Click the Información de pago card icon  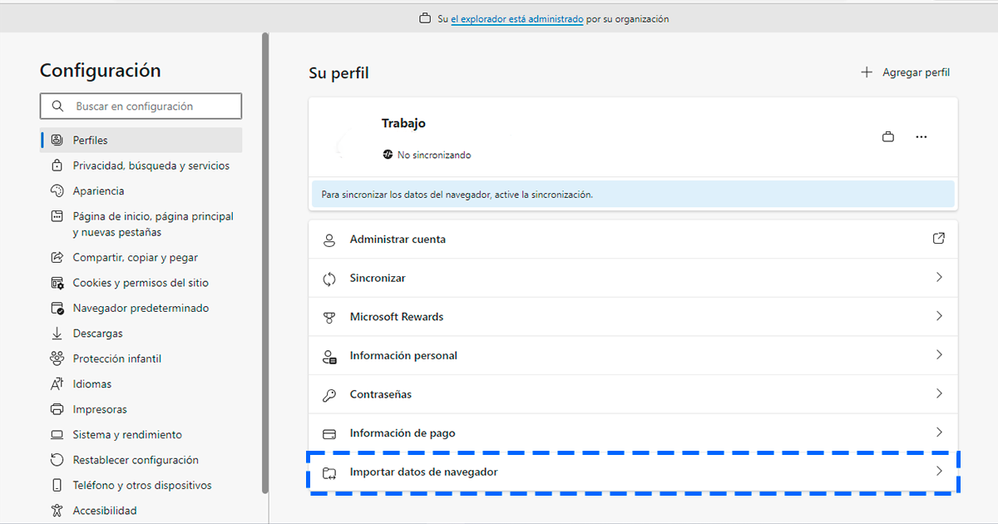[329, 434]
